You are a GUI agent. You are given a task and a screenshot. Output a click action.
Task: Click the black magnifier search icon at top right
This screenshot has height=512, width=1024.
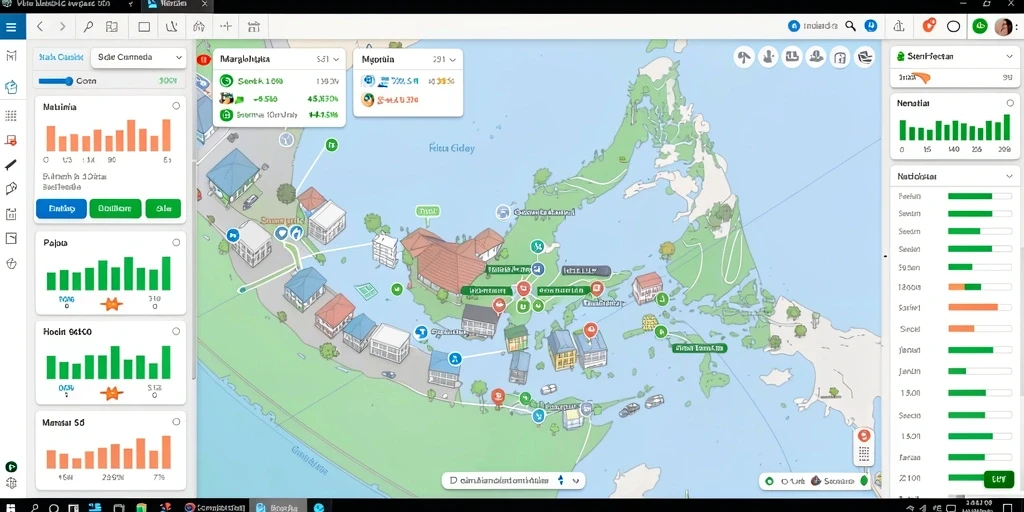(850, 26)
